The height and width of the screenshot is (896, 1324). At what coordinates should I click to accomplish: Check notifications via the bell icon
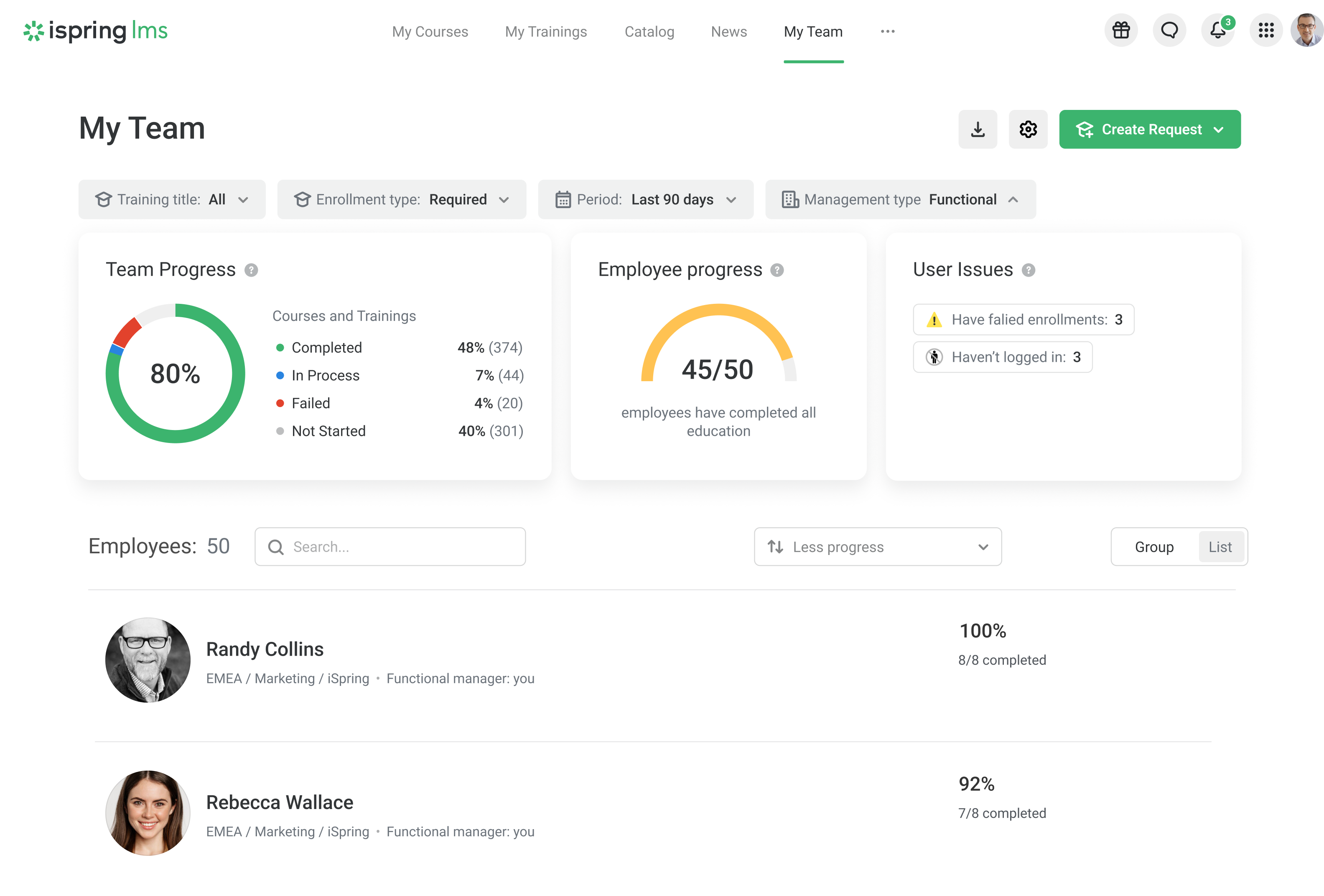1218,31
